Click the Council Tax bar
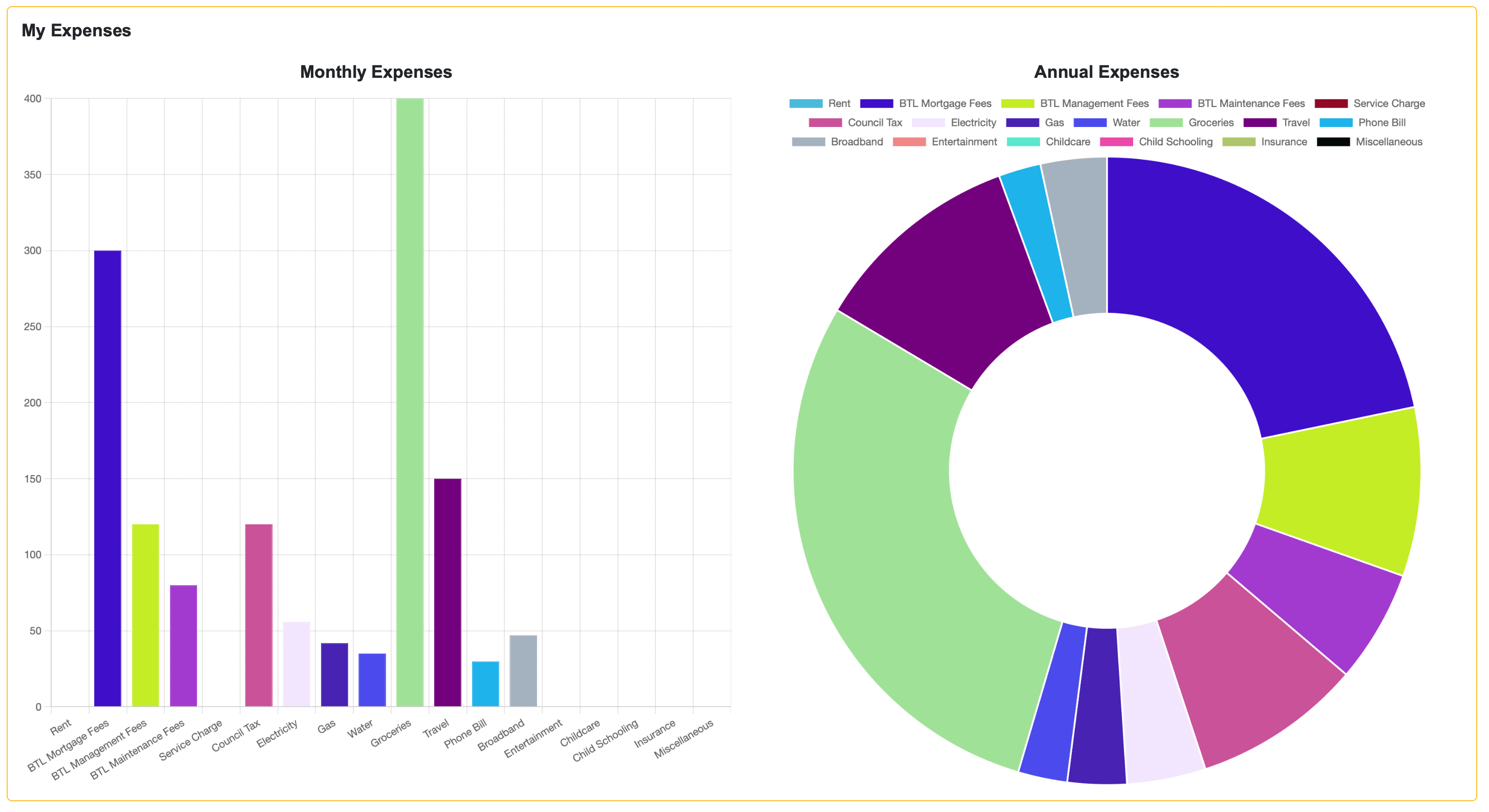Screen dimensions: 1489x812 pos(259,615)
